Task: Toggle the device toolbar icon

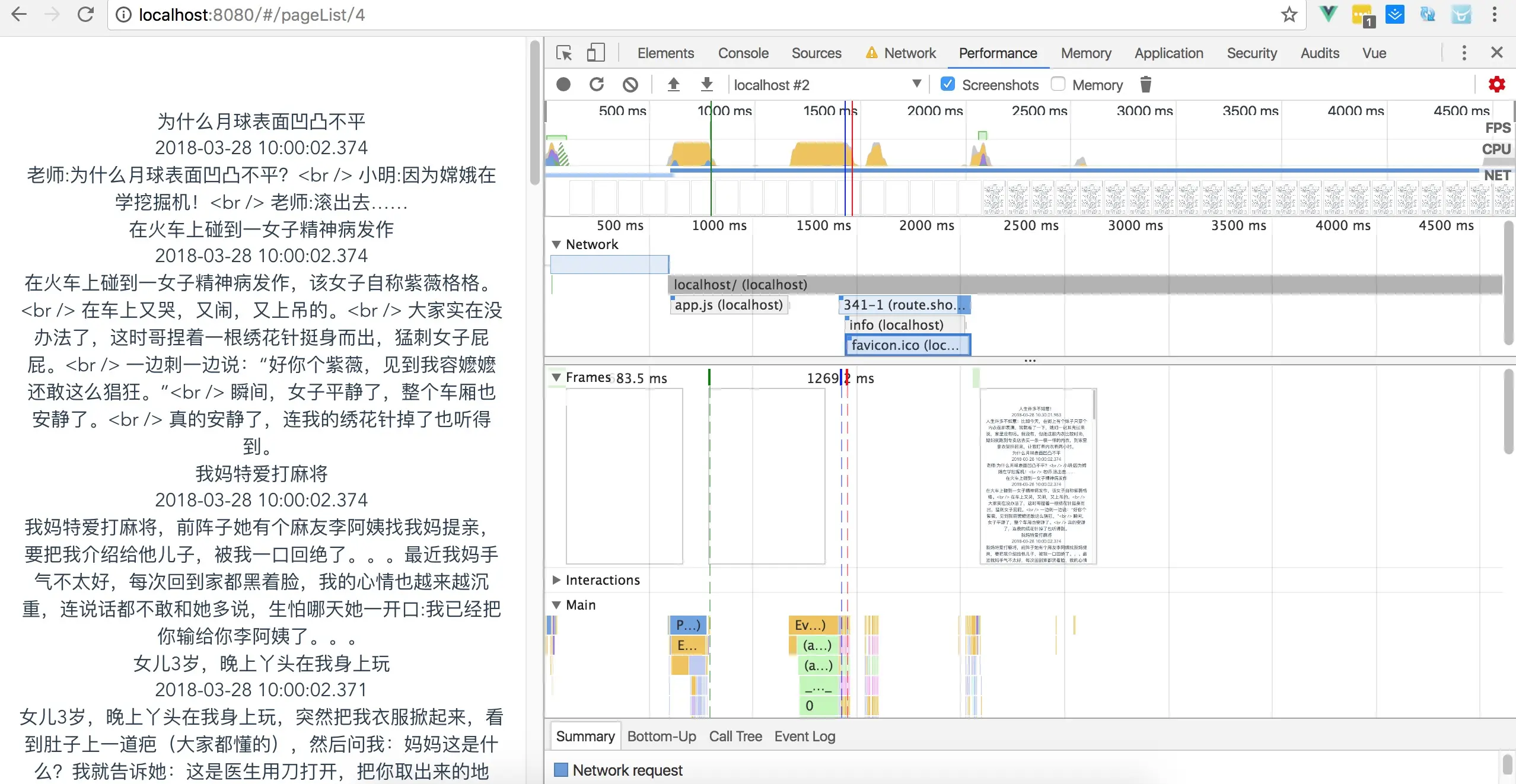Action: 595,53
